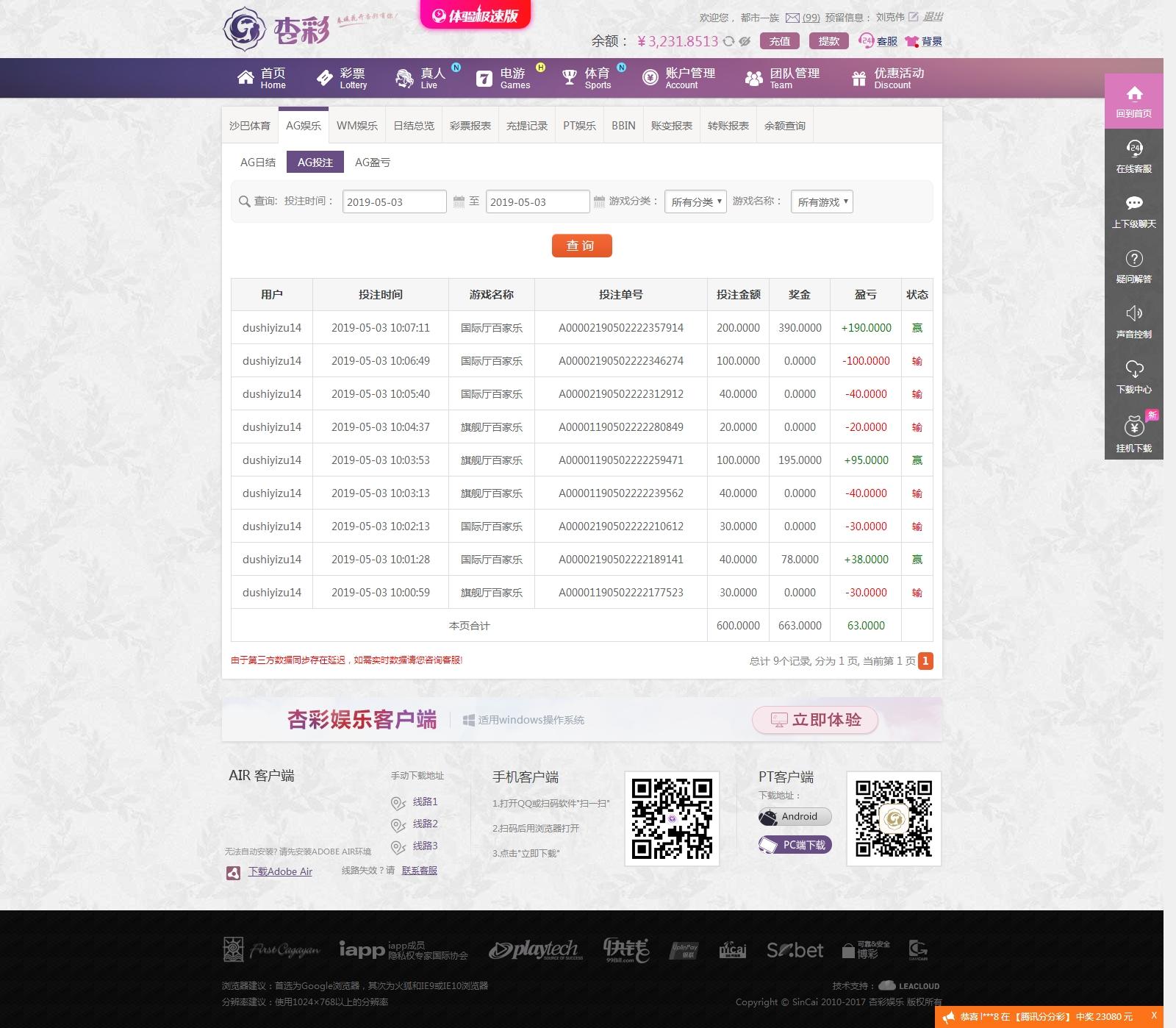1176x1028 pixels.
Task: Open 在线客服 sidebar support icon
Action: 1134,149
